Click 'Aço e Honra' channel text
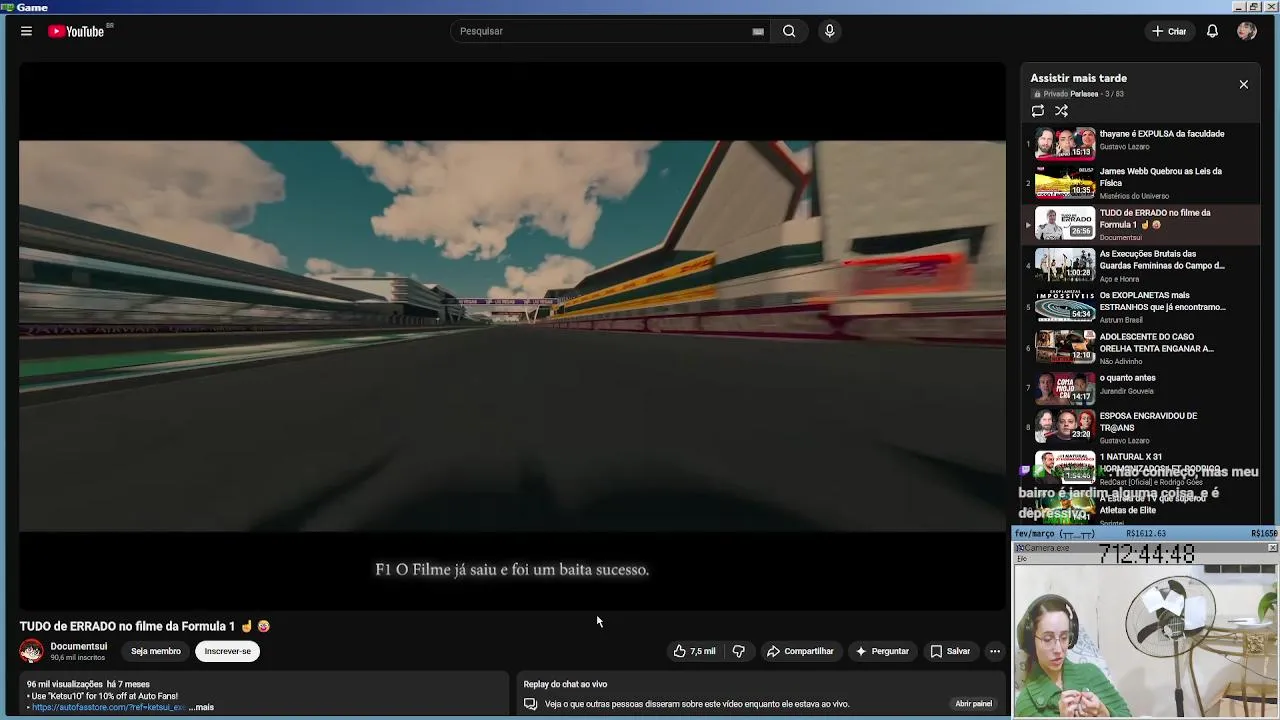The height and width of the screenshot is (720, 1280). pos(1119,279)
